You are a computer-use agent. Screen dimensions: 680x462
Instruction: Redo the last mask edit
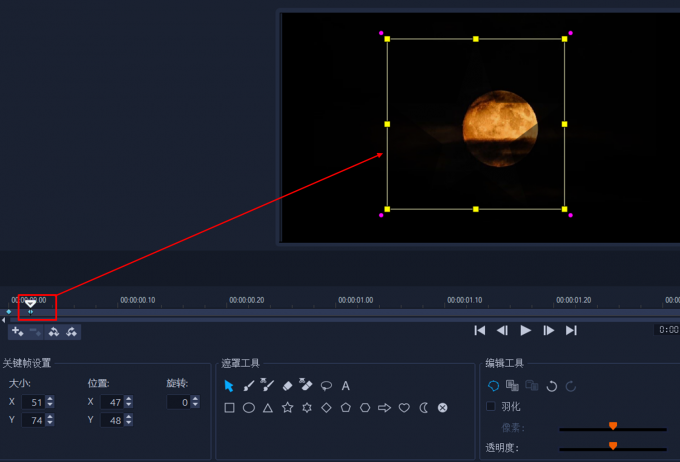click(x=571, y=386)
